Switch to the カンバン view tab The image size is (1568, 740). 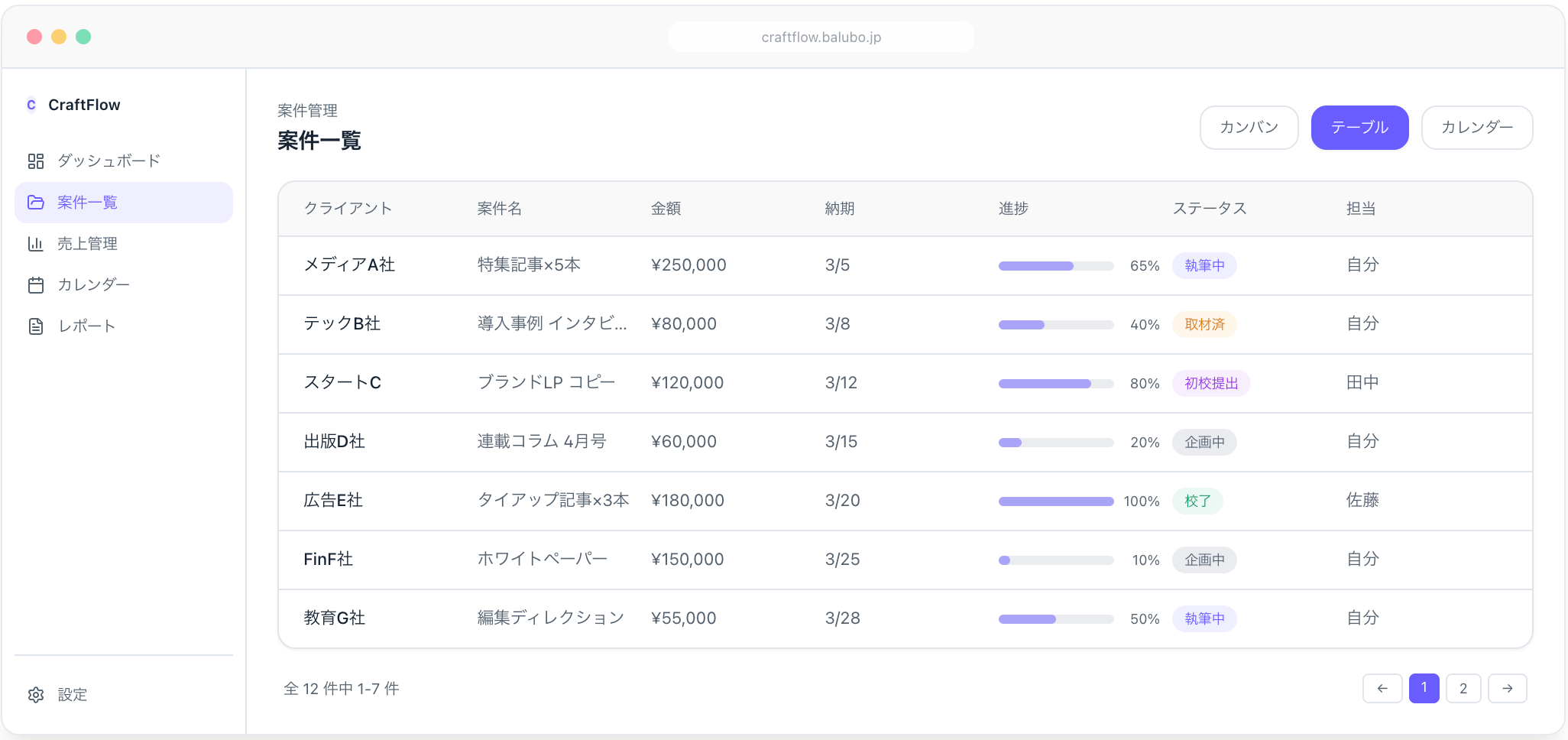coord(1249,128)
